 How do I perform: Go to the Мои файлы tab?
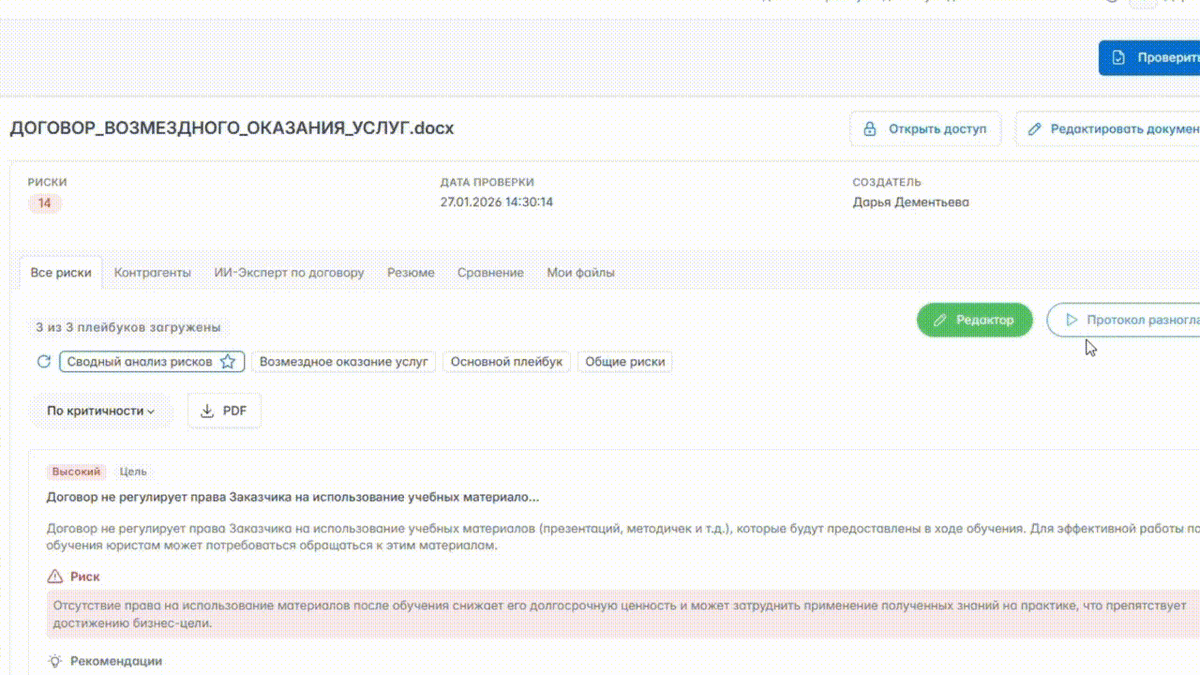(x=581, y=272)
